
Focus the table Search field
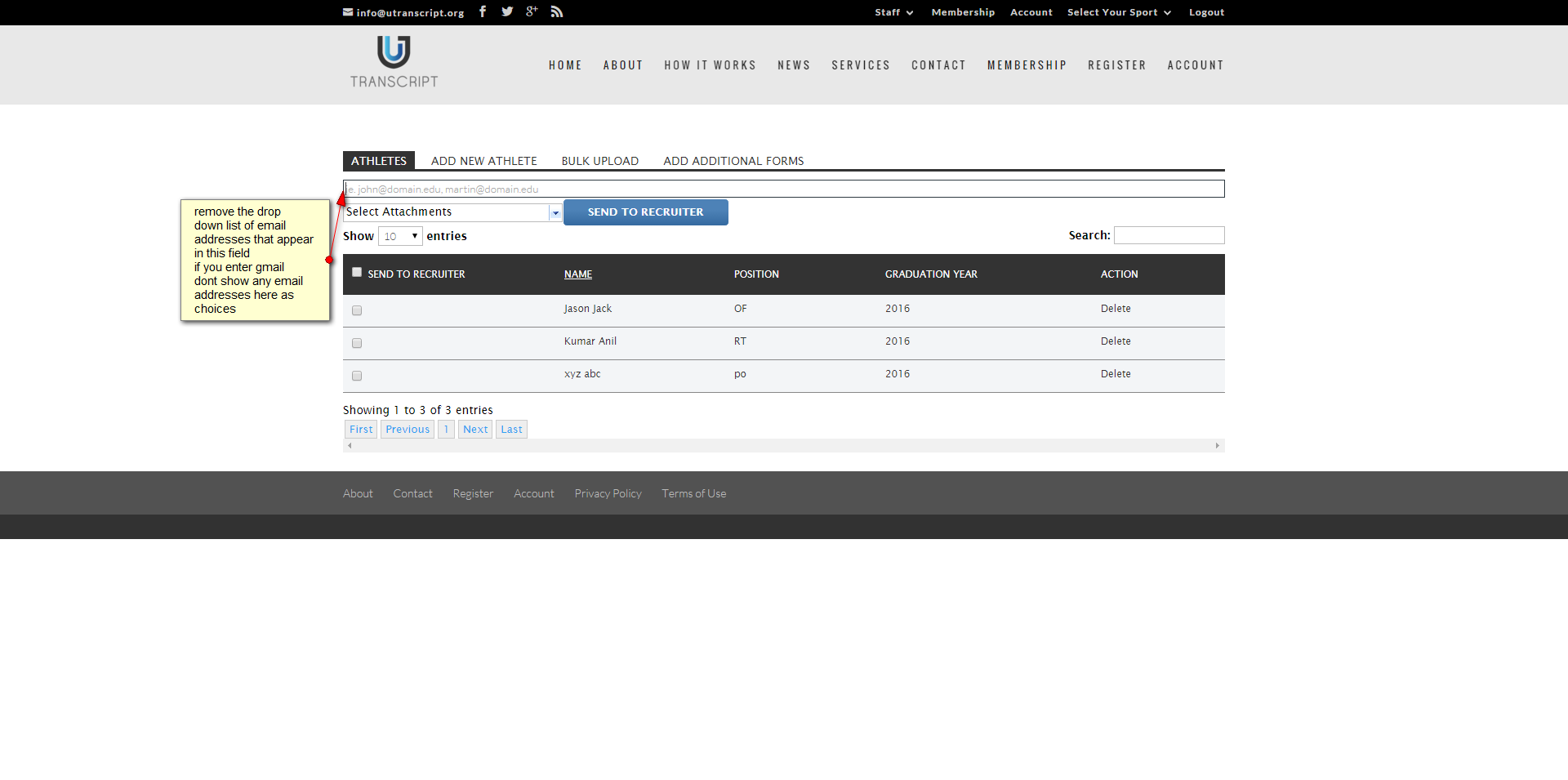1169,235
